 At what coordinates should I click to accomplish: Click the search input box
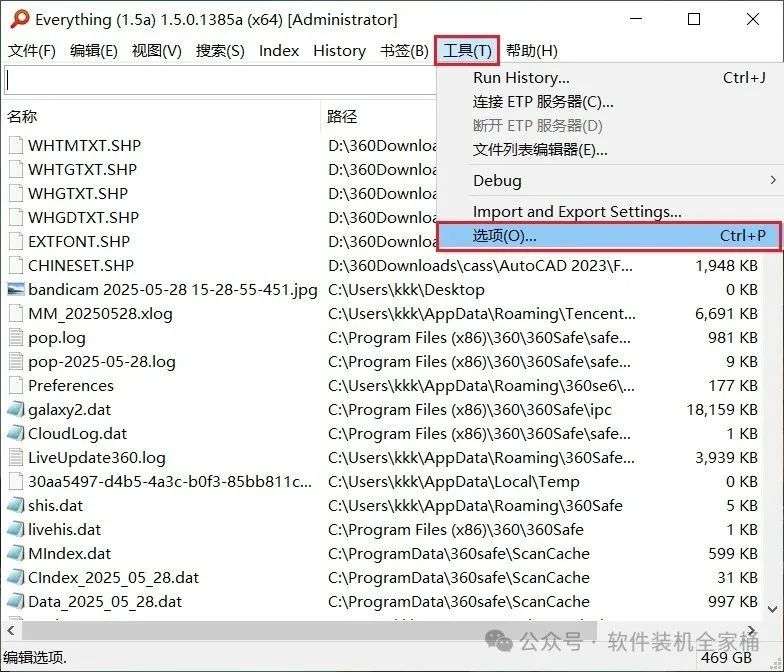click(x=220, y=80)
